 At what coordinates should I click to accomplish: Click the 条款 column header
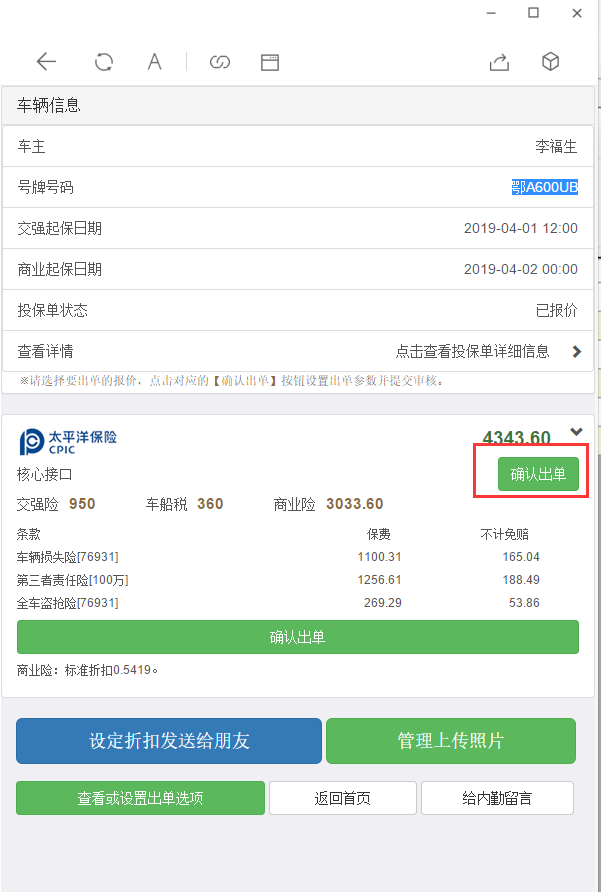pyautogui.click(x=28, y=535)
